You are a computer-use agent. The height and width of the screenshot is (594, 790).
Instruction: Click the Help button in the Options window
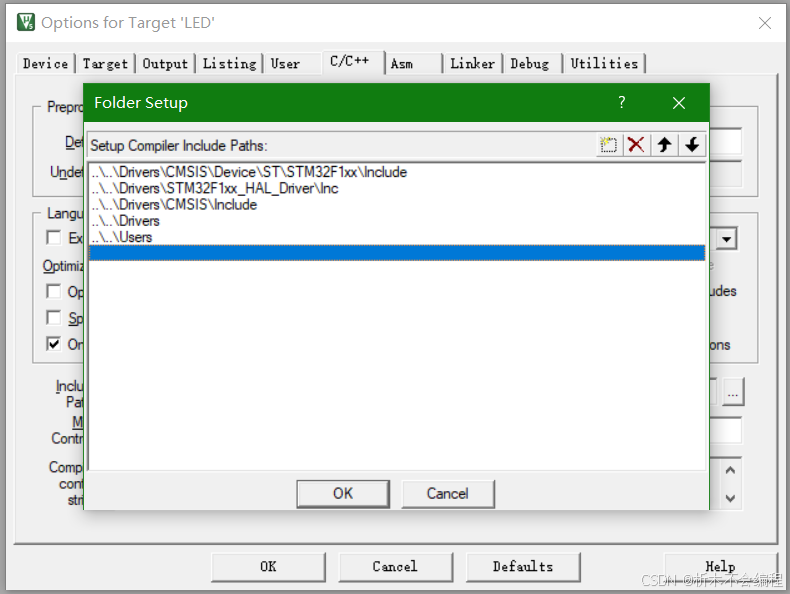point(720,567)
